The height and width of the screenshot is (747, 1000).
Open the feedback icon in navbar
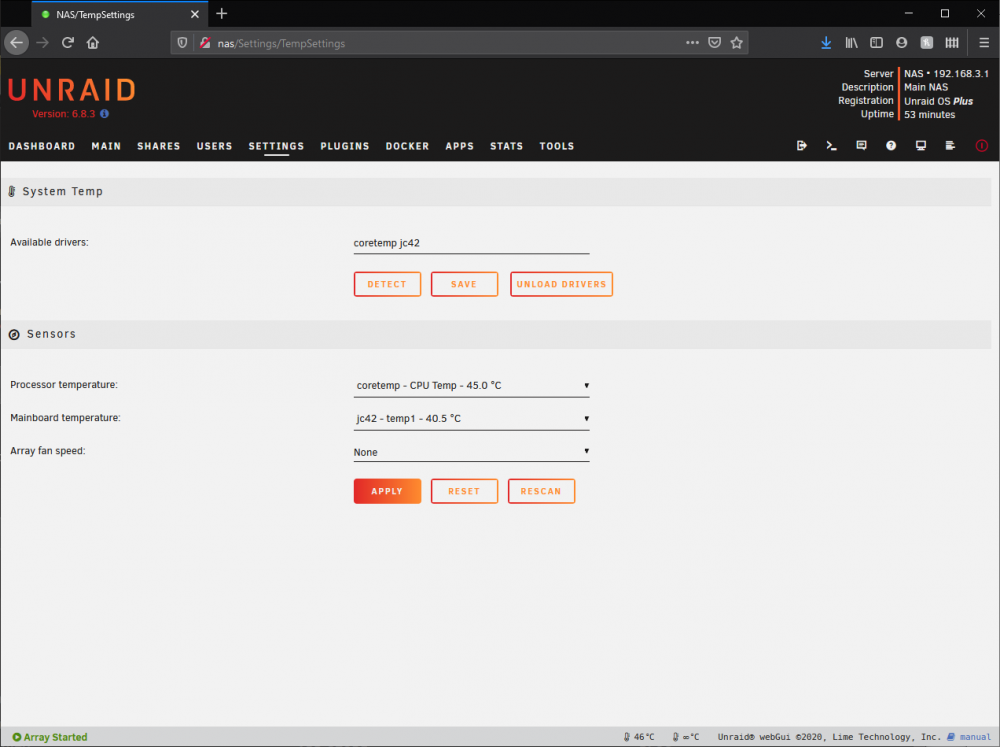click(x=861, y=145)
